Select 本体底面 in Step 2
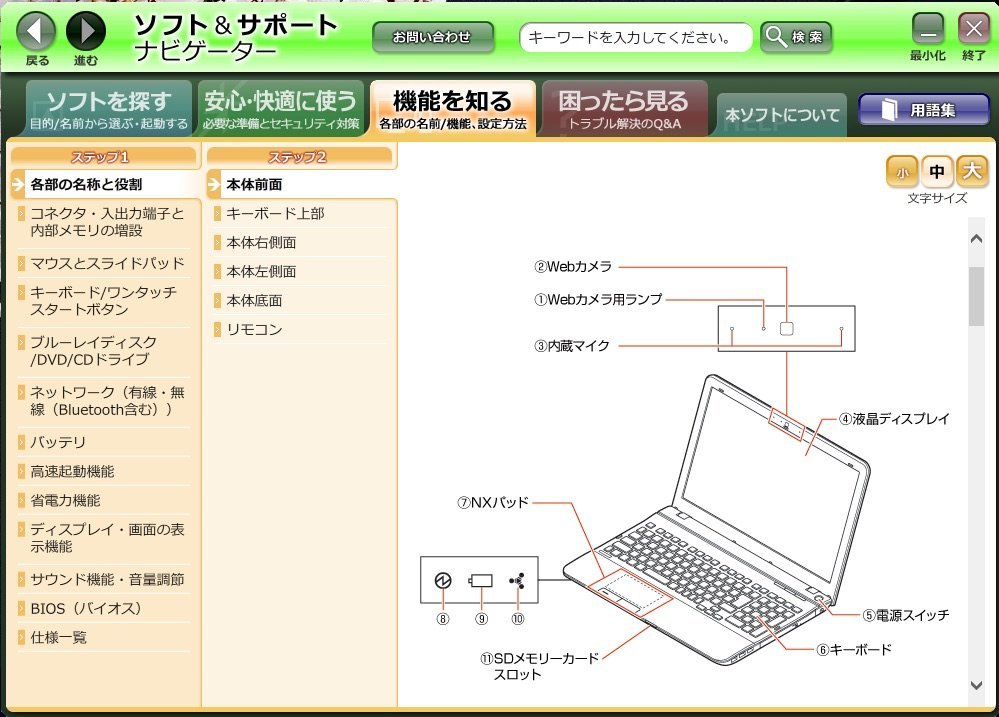999x717 pixels. pyautogui.click(x=302, y=301)
